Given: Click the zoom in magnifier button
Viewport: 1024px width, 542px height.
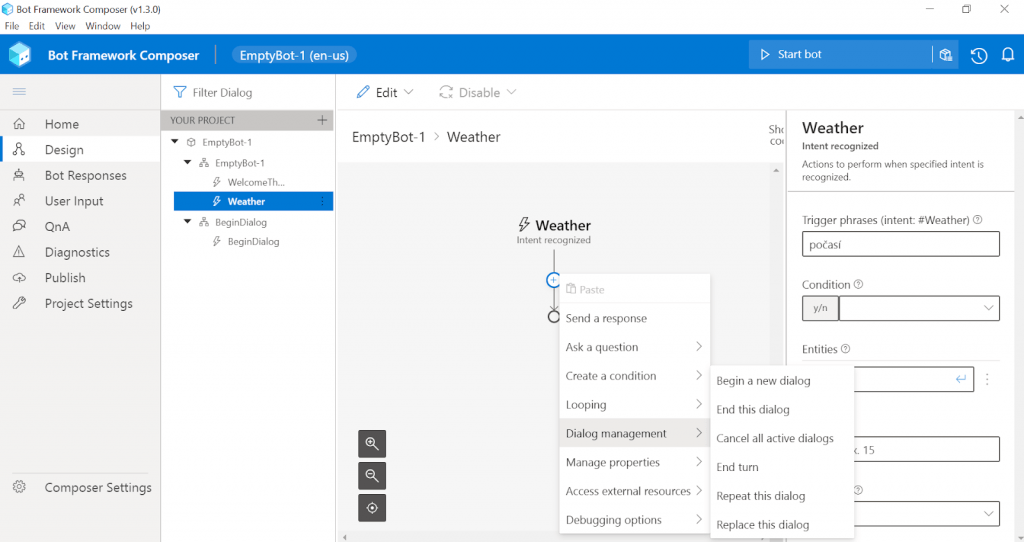Looking at the screenshot, I should (372, 444).
